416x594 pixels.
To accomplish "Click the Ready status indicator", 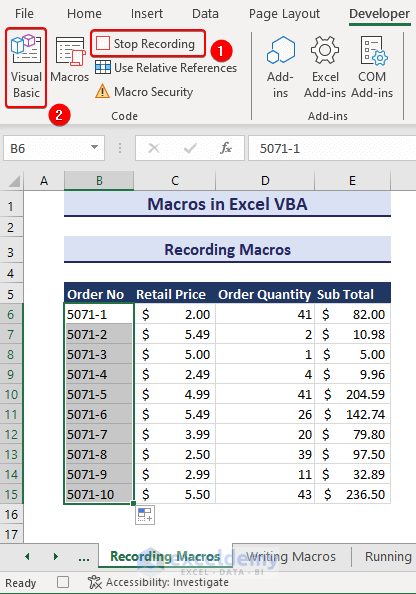I will (x=20, y=583).
